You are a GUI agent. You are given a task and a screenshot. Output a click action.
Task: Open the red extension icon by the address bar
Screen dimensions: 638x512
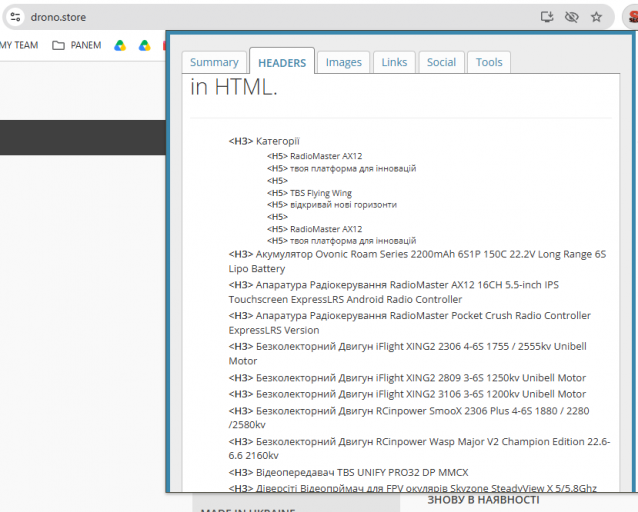(632, 17)
